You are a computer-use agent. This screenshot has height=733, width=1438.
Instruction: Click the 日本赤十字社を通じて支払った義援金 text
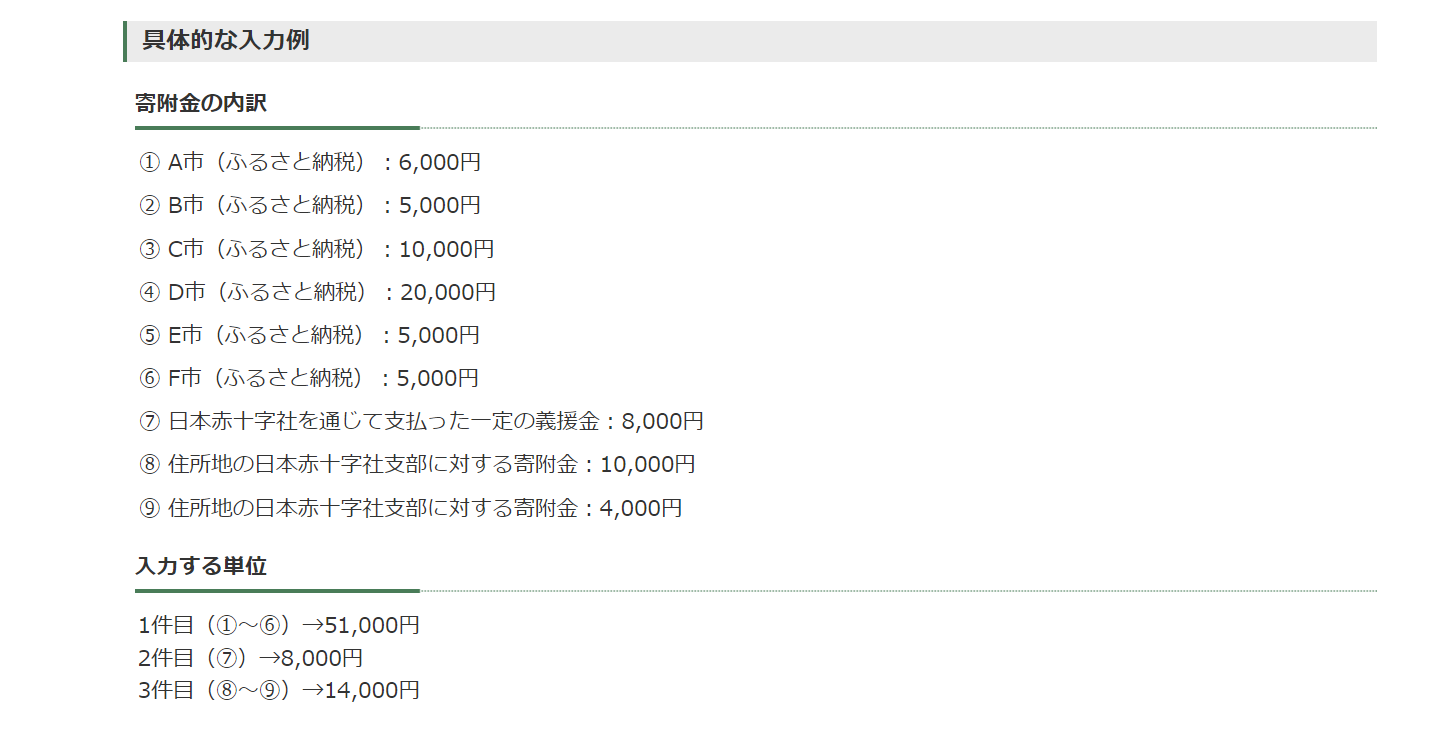click(388, 422)
